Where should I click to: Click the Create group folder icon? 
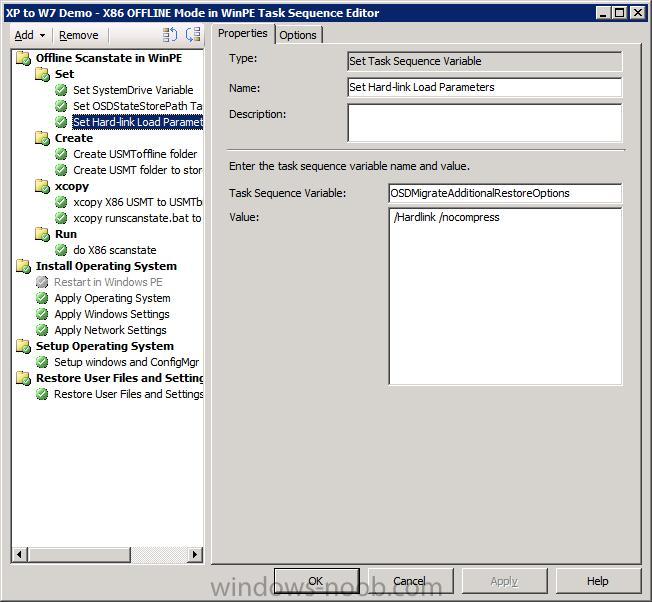click(x=43, y=138)
